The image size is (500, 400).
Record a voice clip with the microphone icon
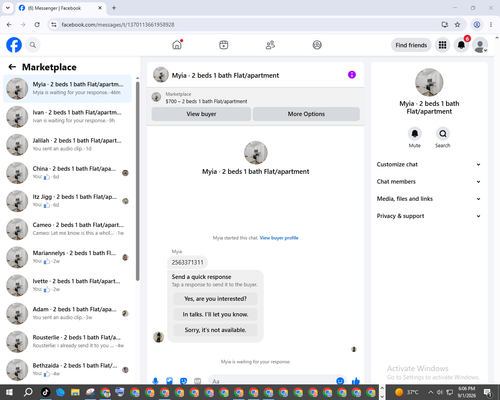[x=155, y=381]
